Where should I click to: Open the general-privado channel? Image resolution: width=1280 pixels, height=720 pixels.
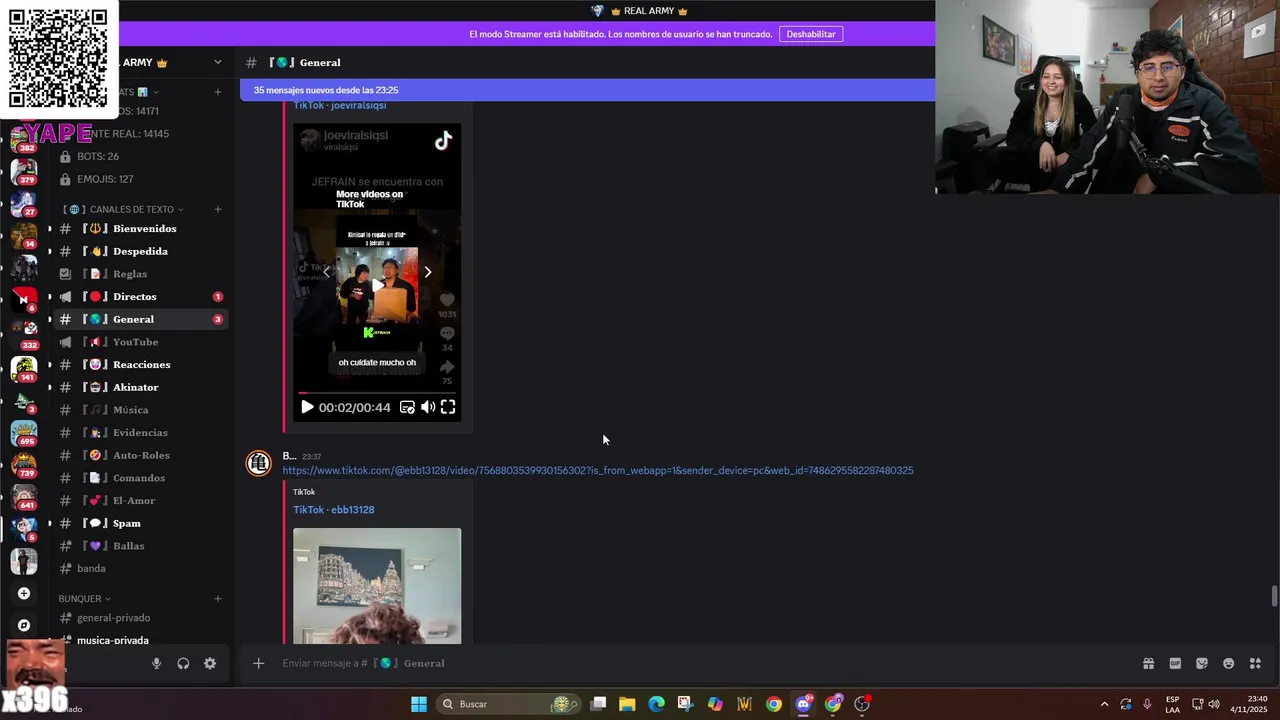coord(141,618)
